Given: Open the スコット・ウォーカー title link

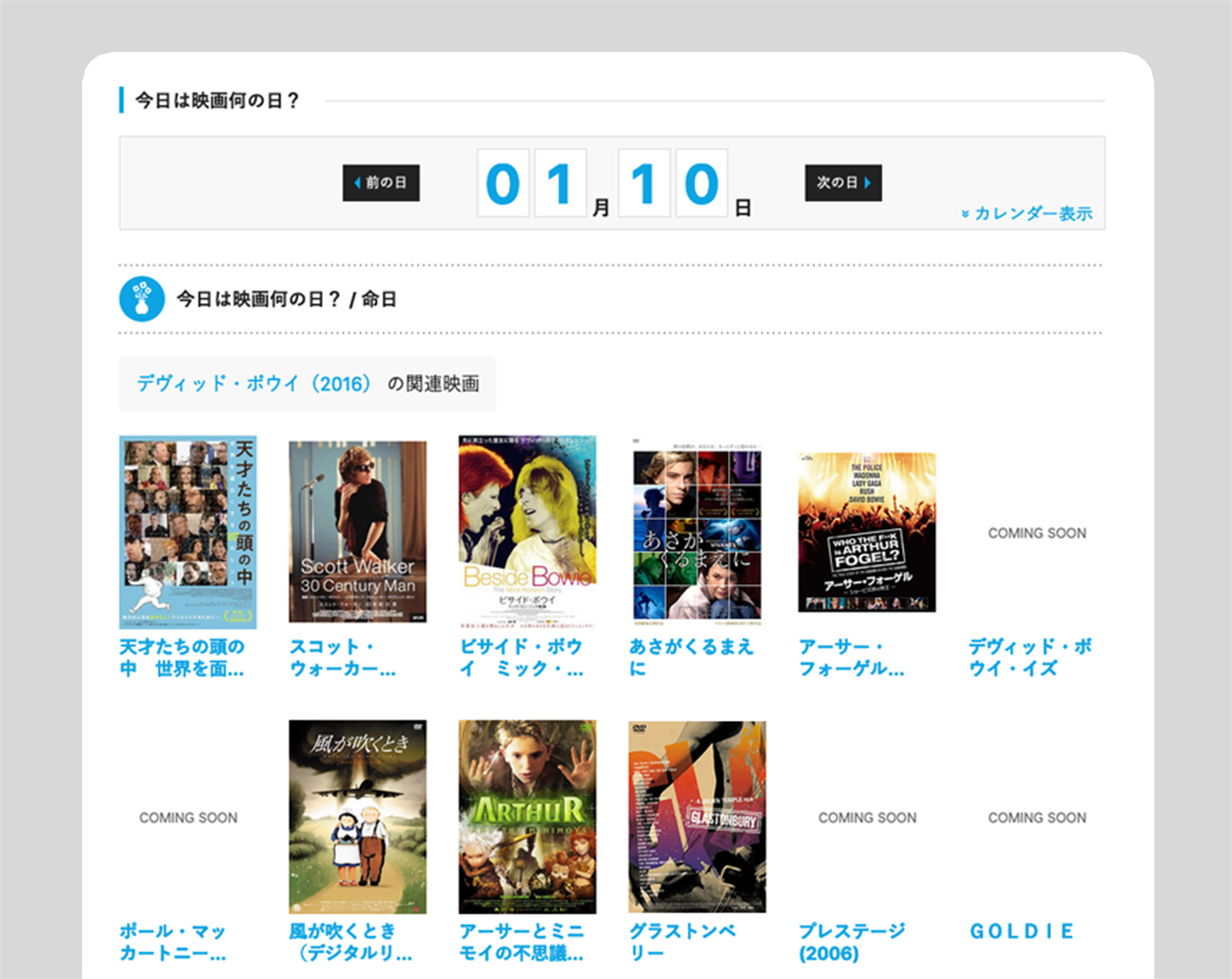Looking at the screenshot, I should click(x=343, y=657).
